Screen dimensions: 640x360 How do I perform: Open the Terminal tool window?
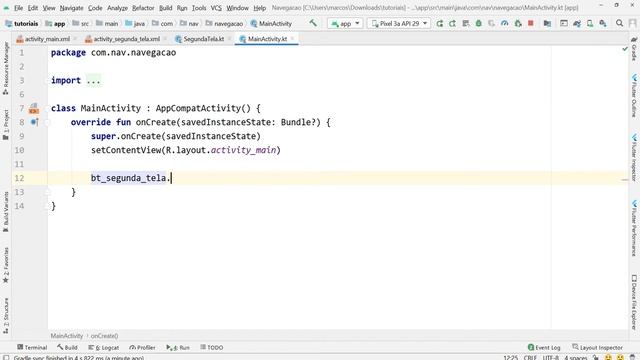[32, 347]
